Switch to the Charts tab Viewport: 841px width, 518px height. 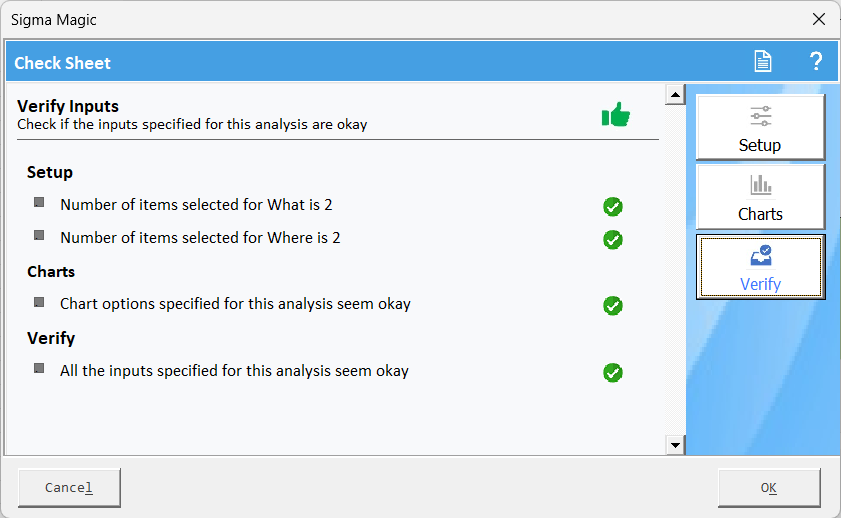tap(760, 197)
